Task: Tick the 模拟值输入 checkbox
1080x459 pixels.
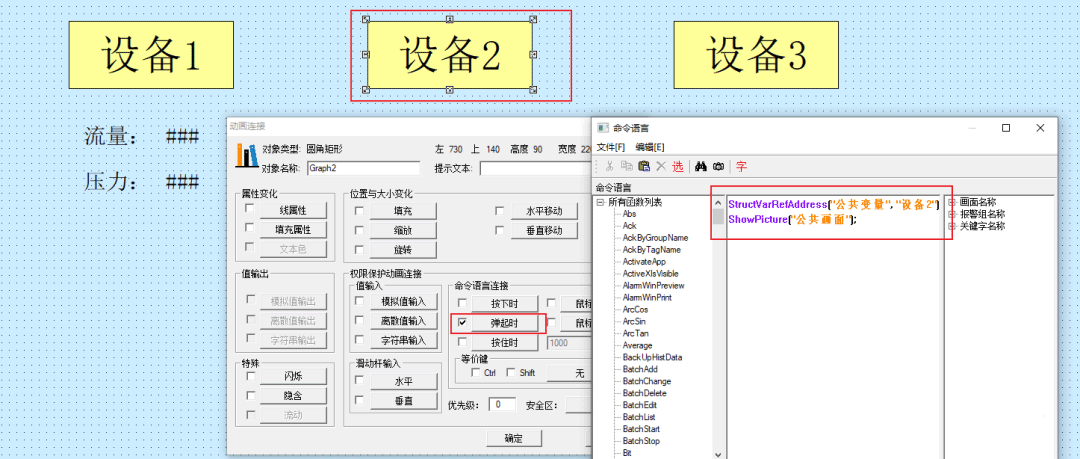Action: click(x=359, y=300)
